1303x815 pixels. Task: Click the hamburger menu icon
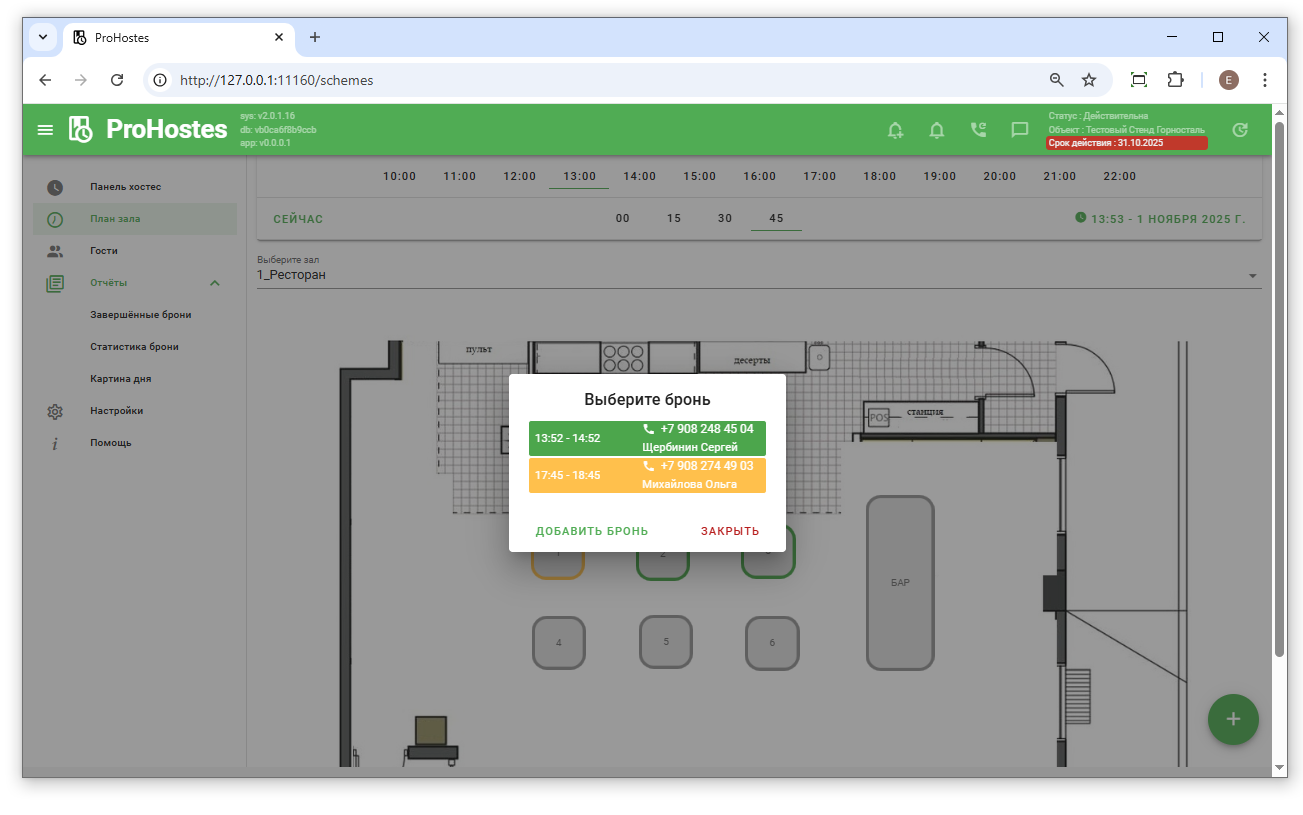coord(45,130)
